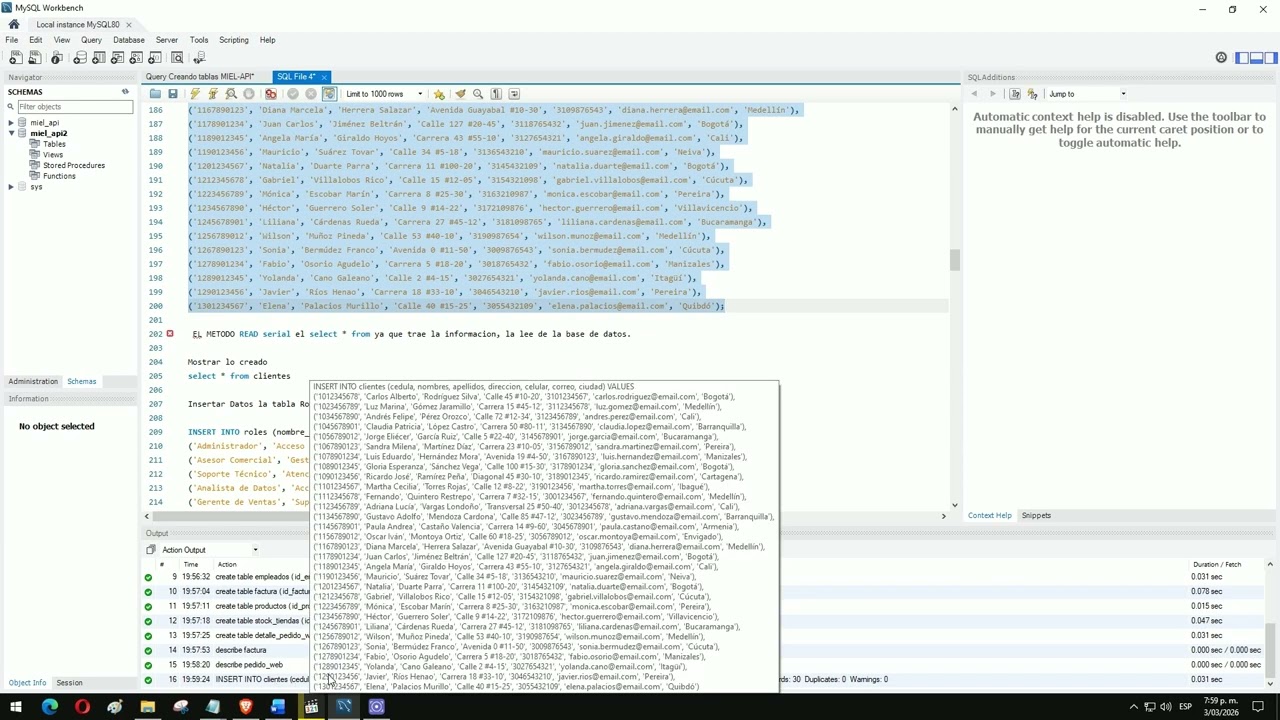The image size is (1280, 720).
Task: Open the Windows Start menu
Action: pyautogui.click(x=16, y=707)
